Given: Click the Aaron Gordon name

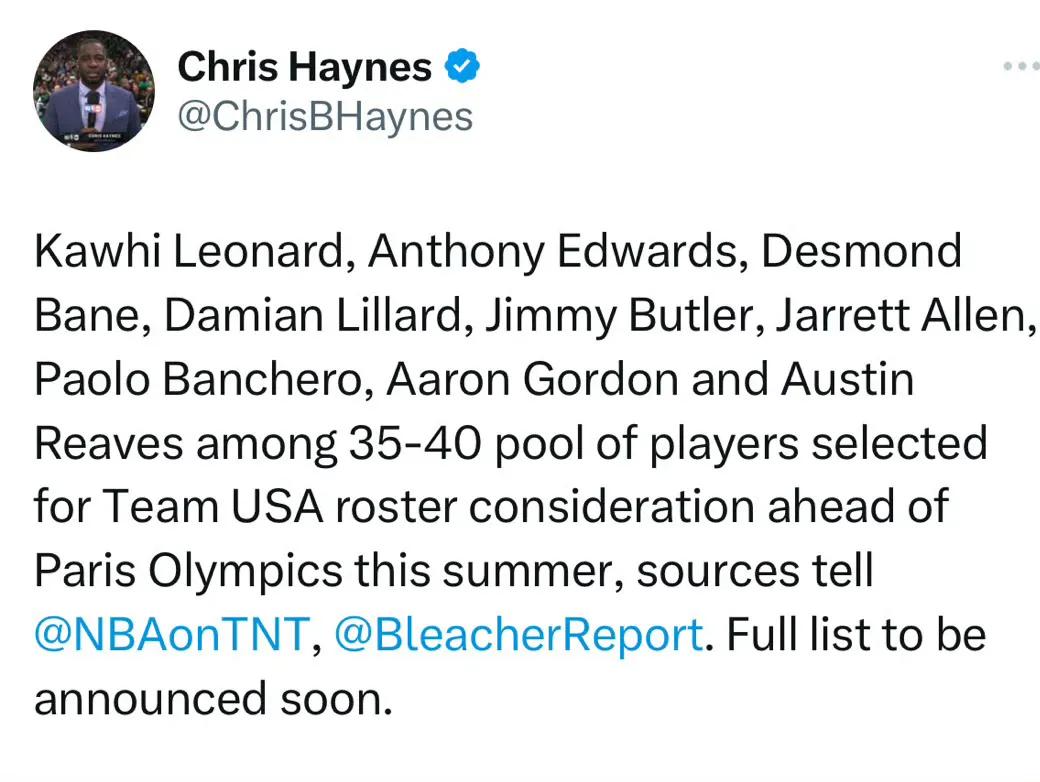Looking at the screenshot, I should click(x=532, y=379).
